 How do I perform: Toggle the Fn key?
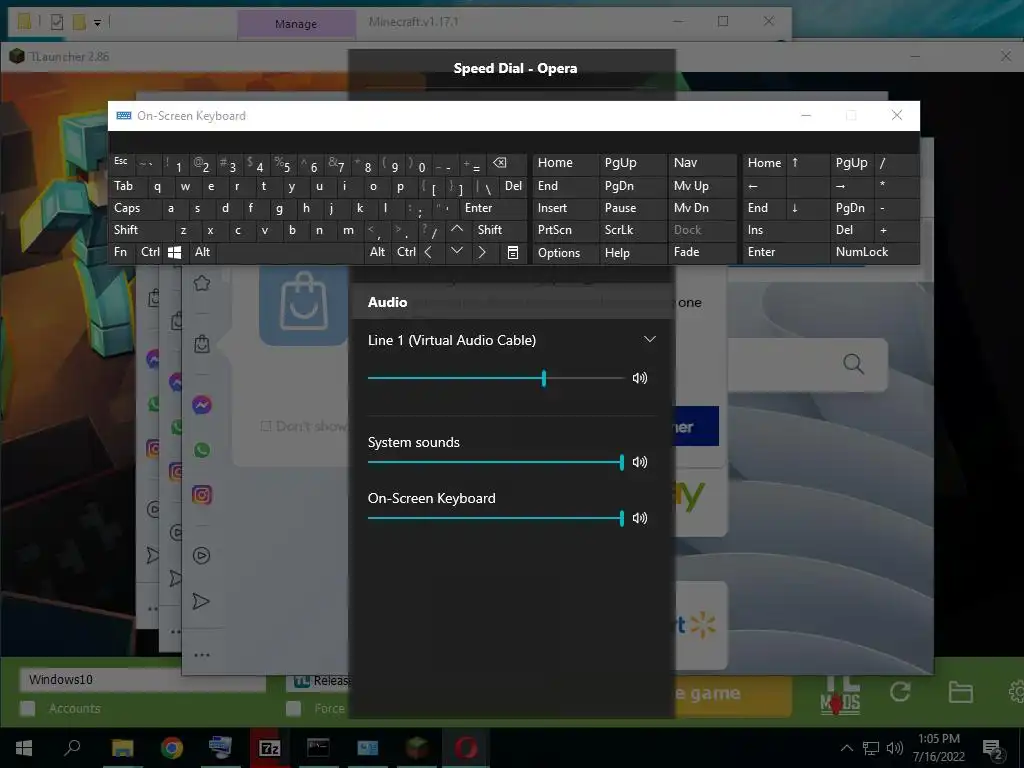pyautogui.click(x=121, y=252)
